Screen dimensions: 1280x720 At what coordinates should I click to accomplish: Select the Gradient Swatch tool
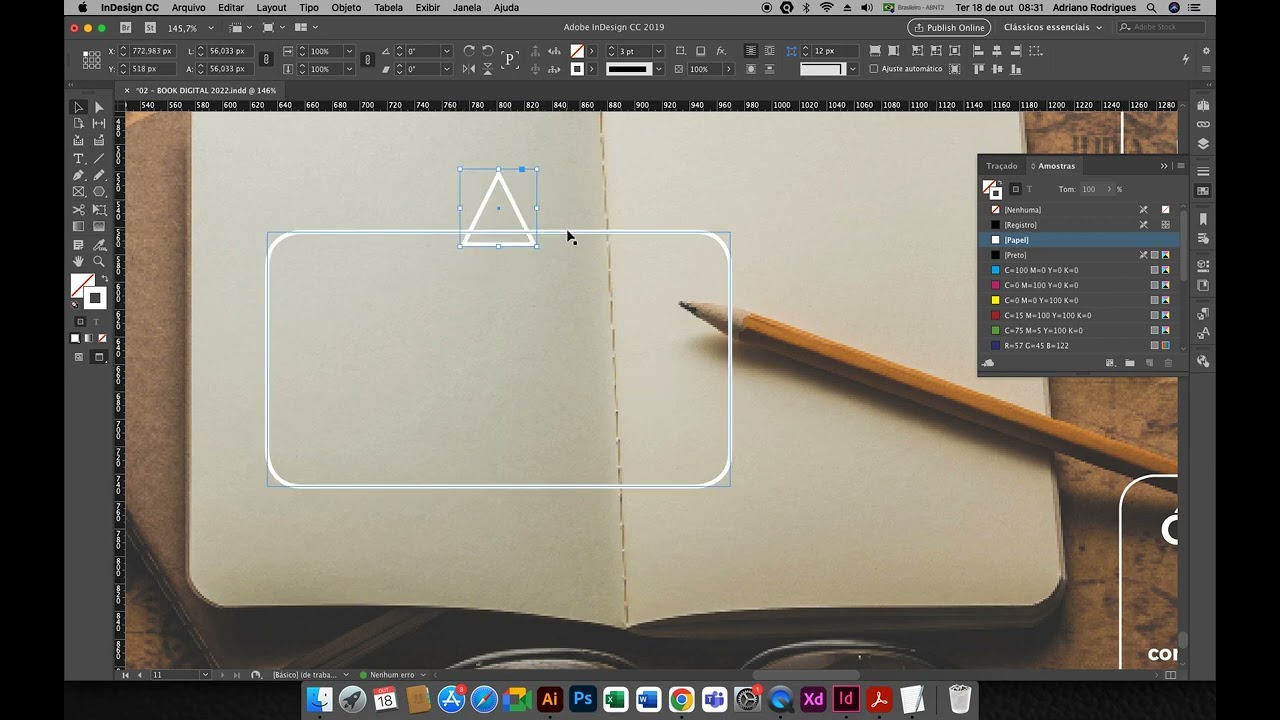point(78,227)
